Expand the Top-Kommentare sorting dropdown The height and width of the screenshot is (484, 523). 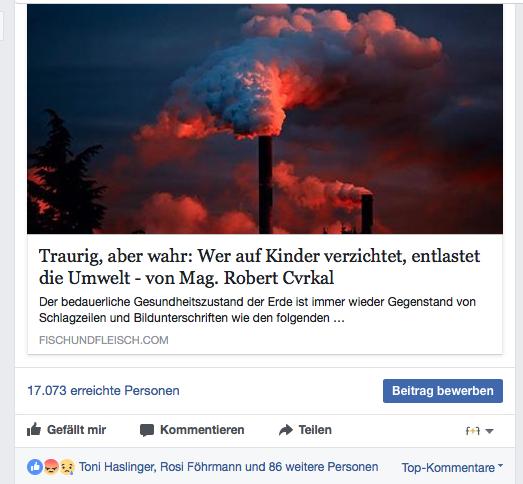452,468
